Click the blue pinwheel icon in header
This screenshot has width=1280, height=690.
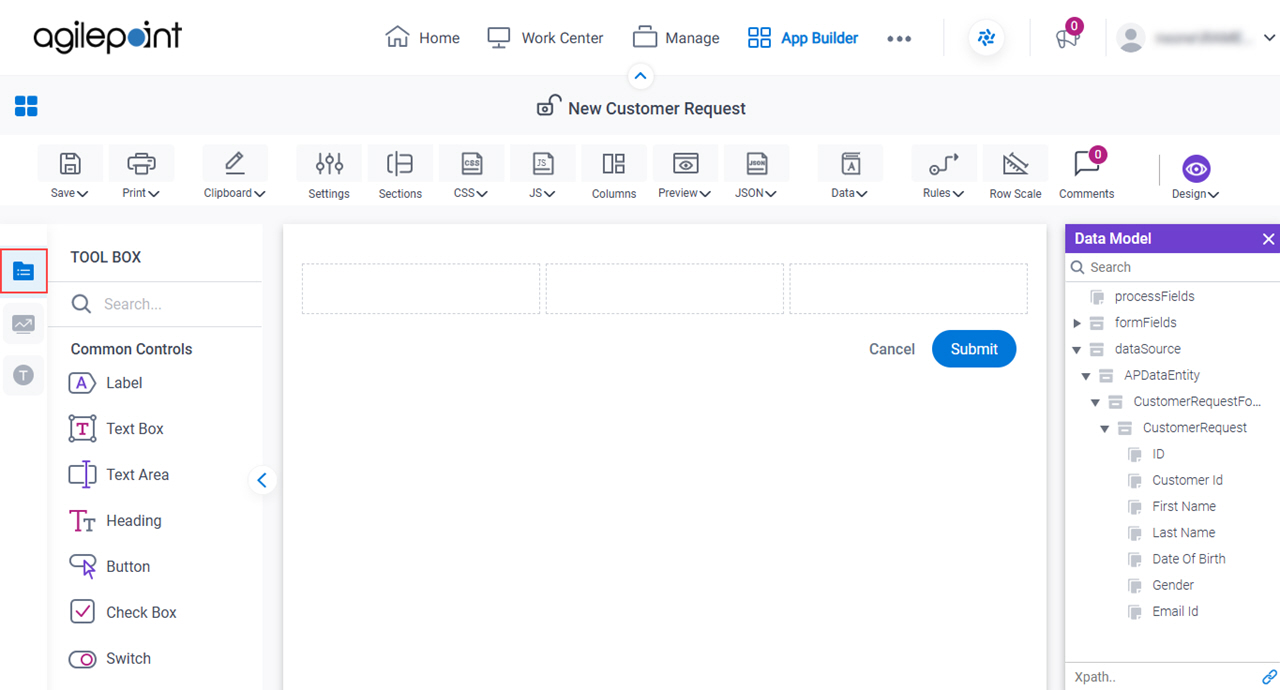(x=986, y=38)
